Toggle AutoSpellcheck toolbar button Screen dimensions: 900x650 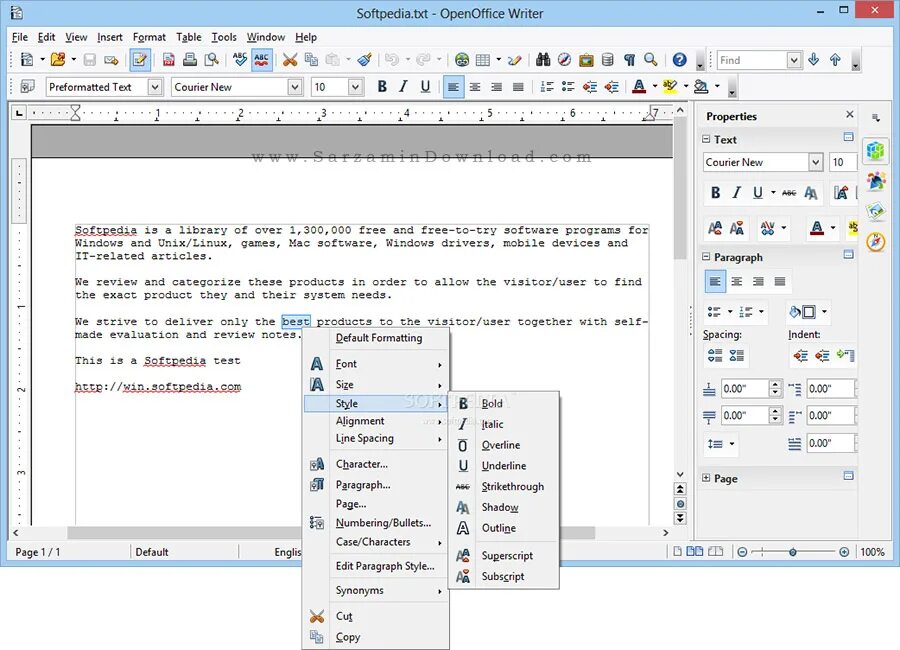[x=262, y=60]
